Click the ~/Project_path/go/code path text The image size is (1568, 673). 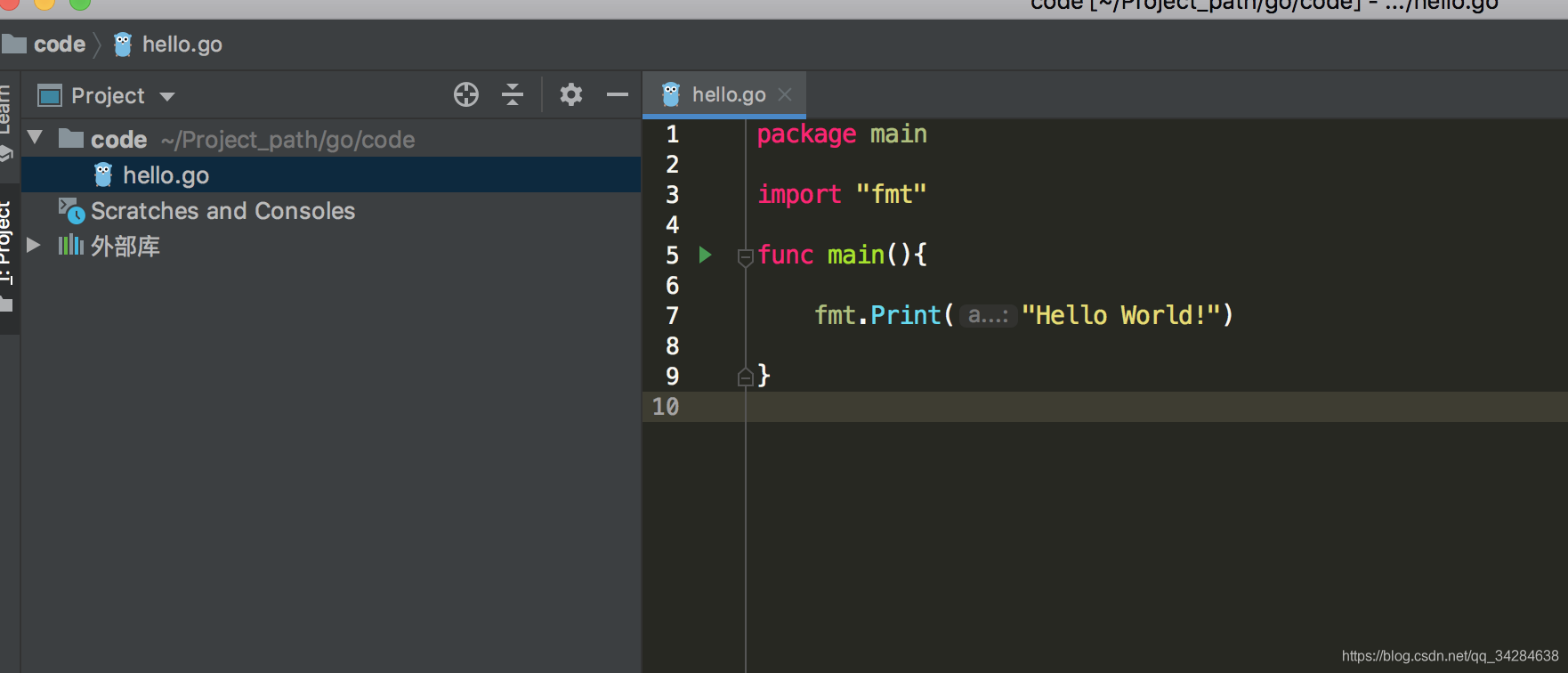[287, 140]
